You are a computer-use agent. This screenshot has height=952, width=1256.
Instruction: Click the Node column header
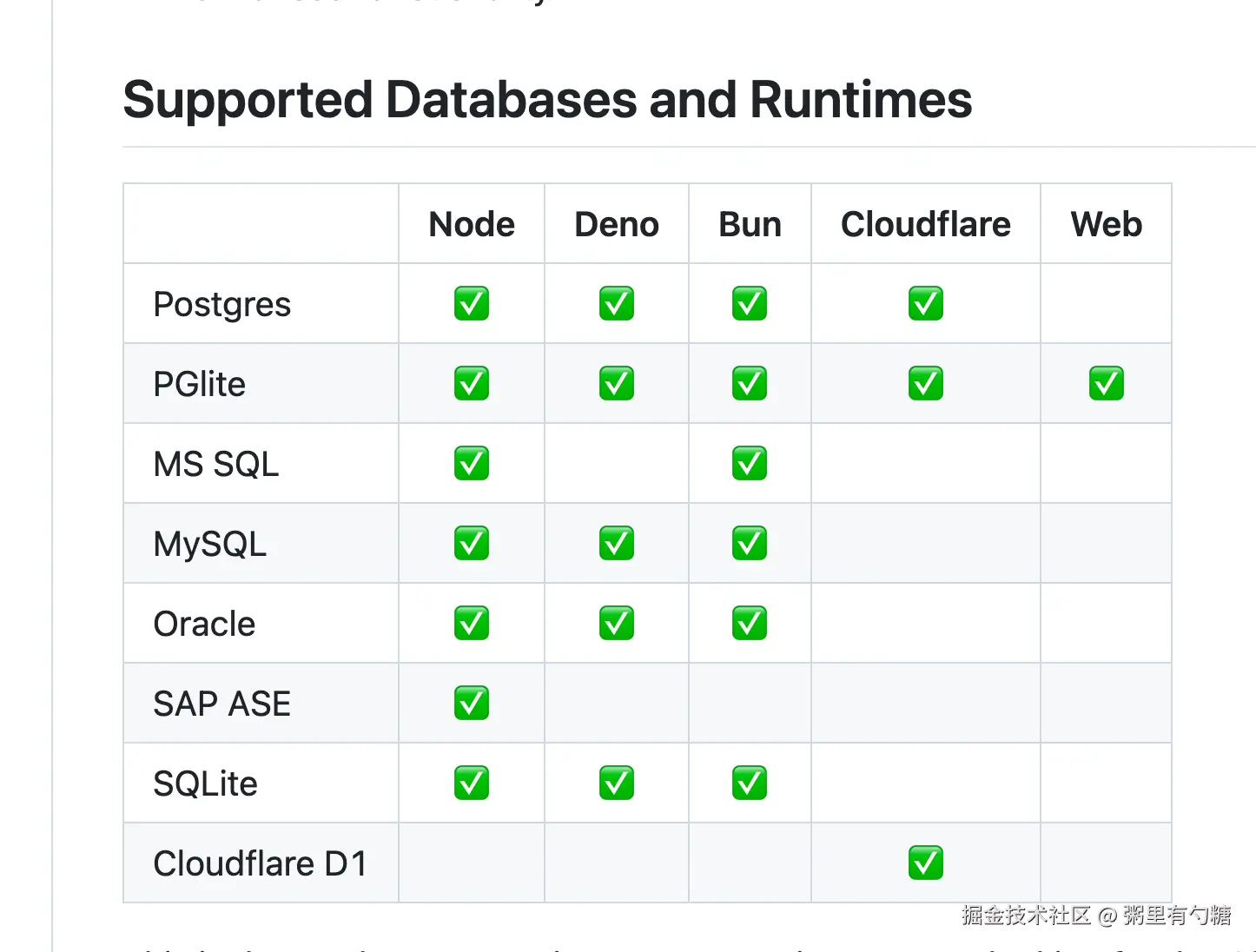coord(472,224)
